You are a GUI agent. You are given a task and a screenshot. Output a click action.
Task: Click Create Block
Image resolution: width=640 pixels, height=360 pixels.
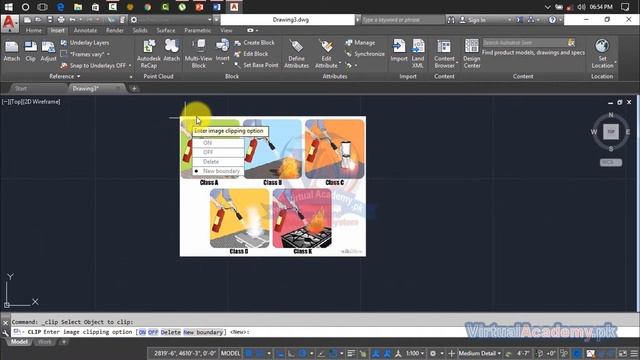pyautogui.click(x=254, y=42)
